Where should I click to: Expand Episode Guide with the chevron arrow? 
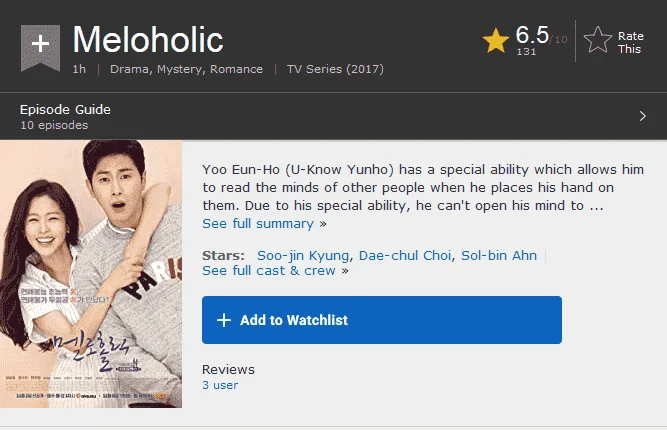coord(642,116)
